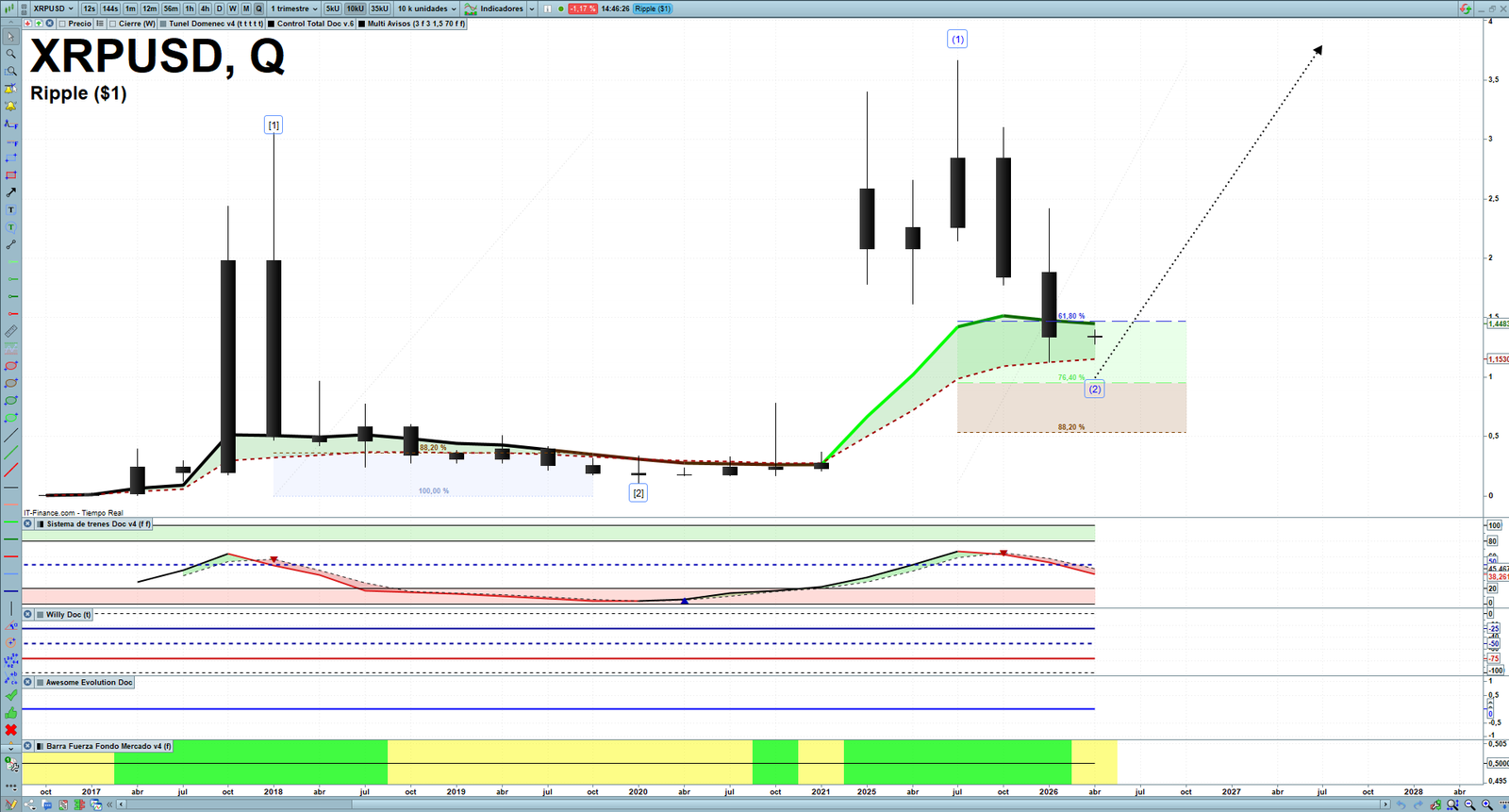The width and height of the screenshot is (1509, 812).
Task: Pick the green thumbs-up marker tool
Action: point(11,713)
